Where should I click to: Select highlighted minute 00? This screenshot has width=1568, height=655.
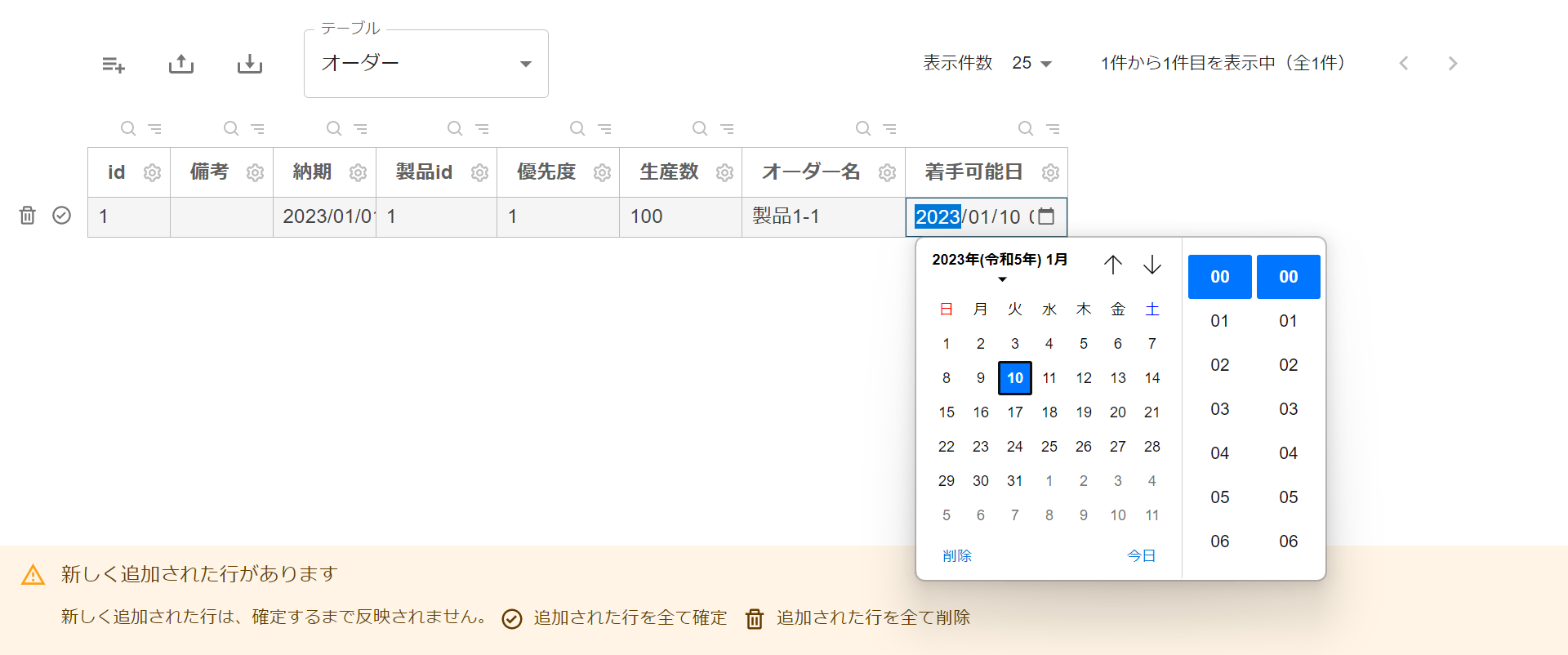pyautogui.click(x=1289, y=277)
